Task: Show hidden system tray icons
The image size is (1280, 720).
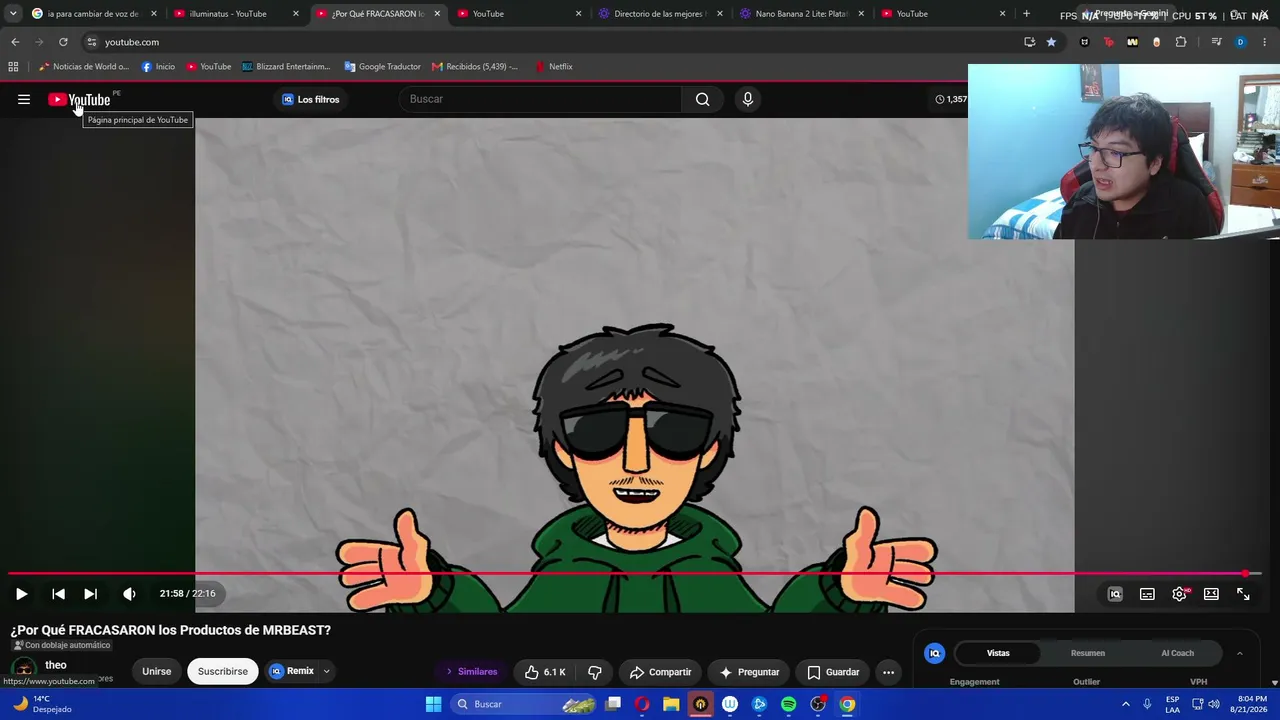Action: [1125, 704]
